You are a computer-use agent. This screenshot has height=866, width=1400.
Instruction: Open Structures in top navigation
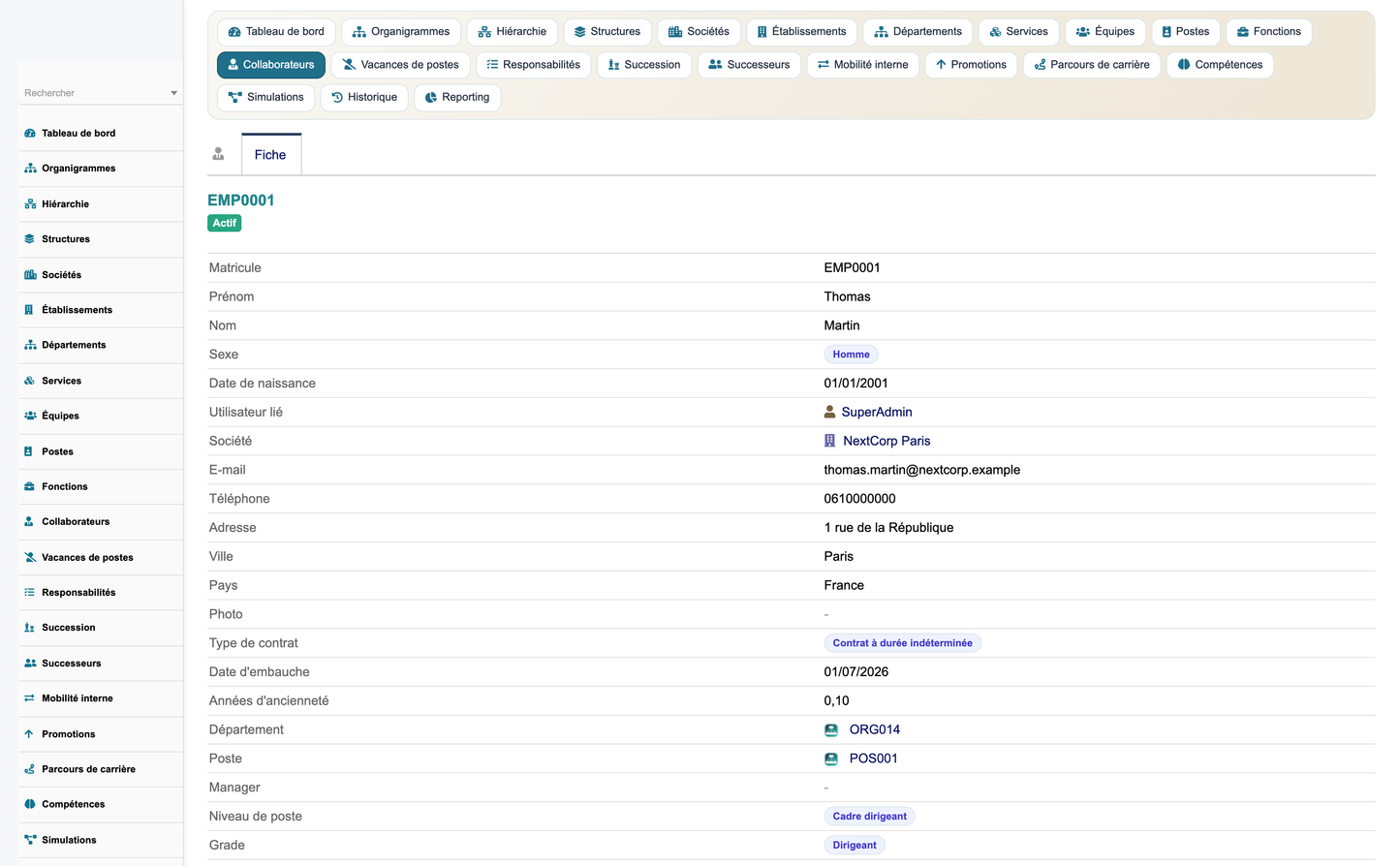[x=607, y=32]
